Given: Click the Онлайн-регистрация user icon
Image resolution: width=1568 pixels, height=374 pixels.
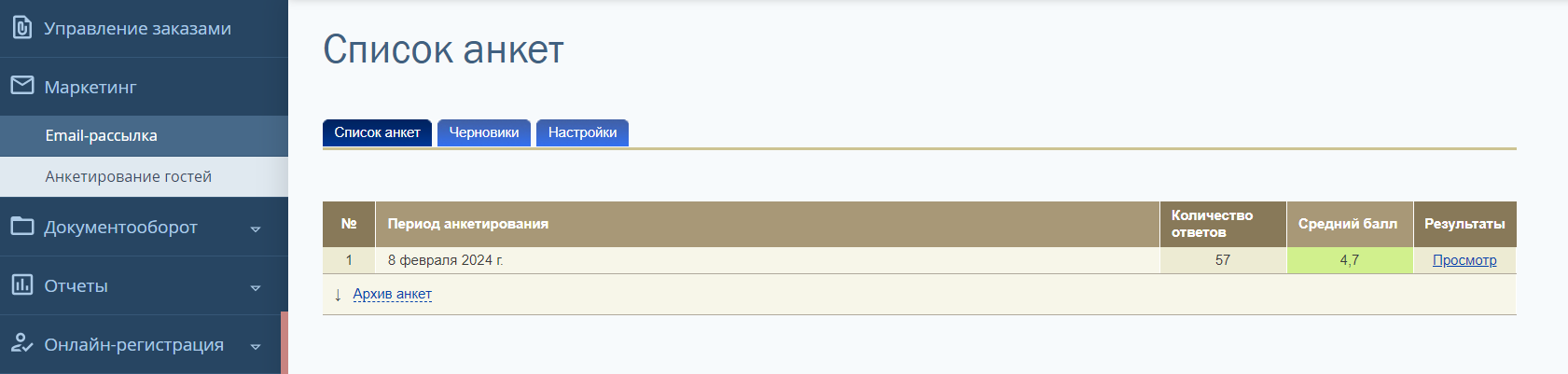Looking at the screenshot, I should point(22,343).
